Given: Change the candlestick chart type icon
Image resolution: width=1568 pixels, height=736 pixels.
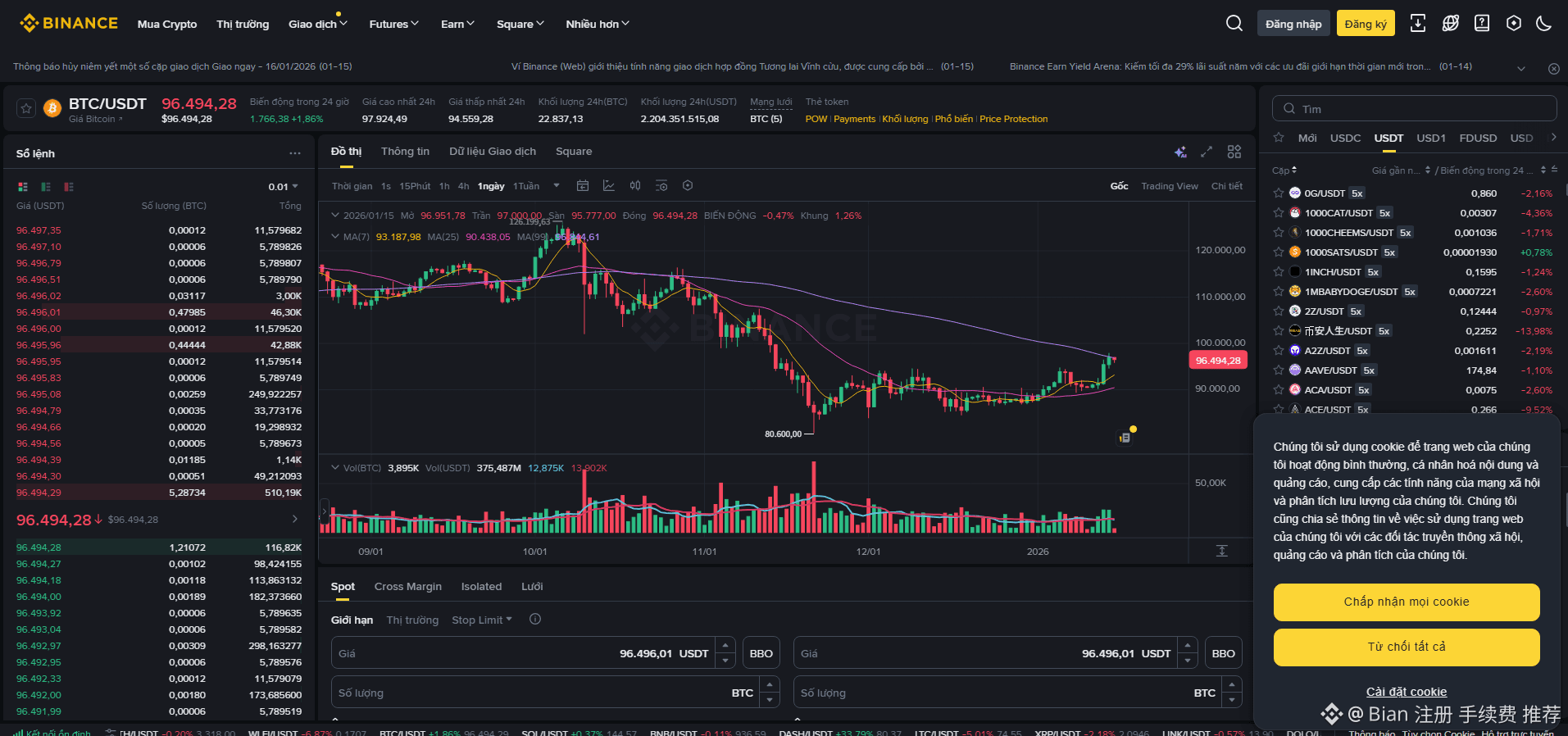Looking at the screenshot, I should 635,186.
